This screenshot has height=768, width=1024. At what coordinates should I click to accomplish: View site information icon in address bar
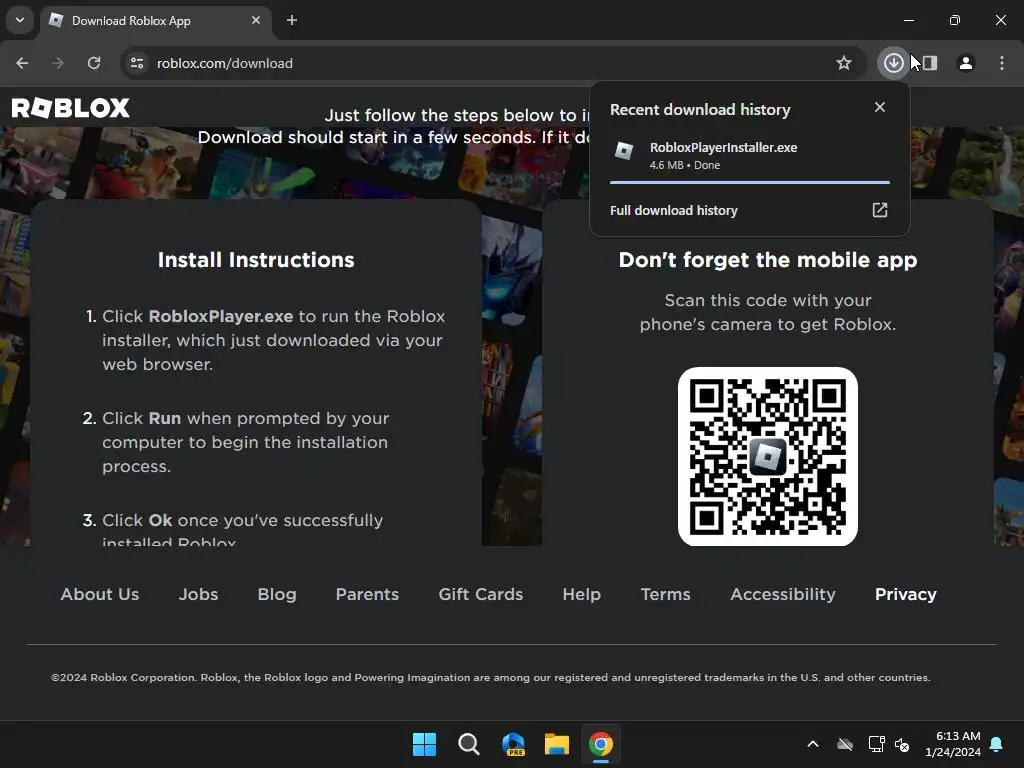(x=137, y=63)
